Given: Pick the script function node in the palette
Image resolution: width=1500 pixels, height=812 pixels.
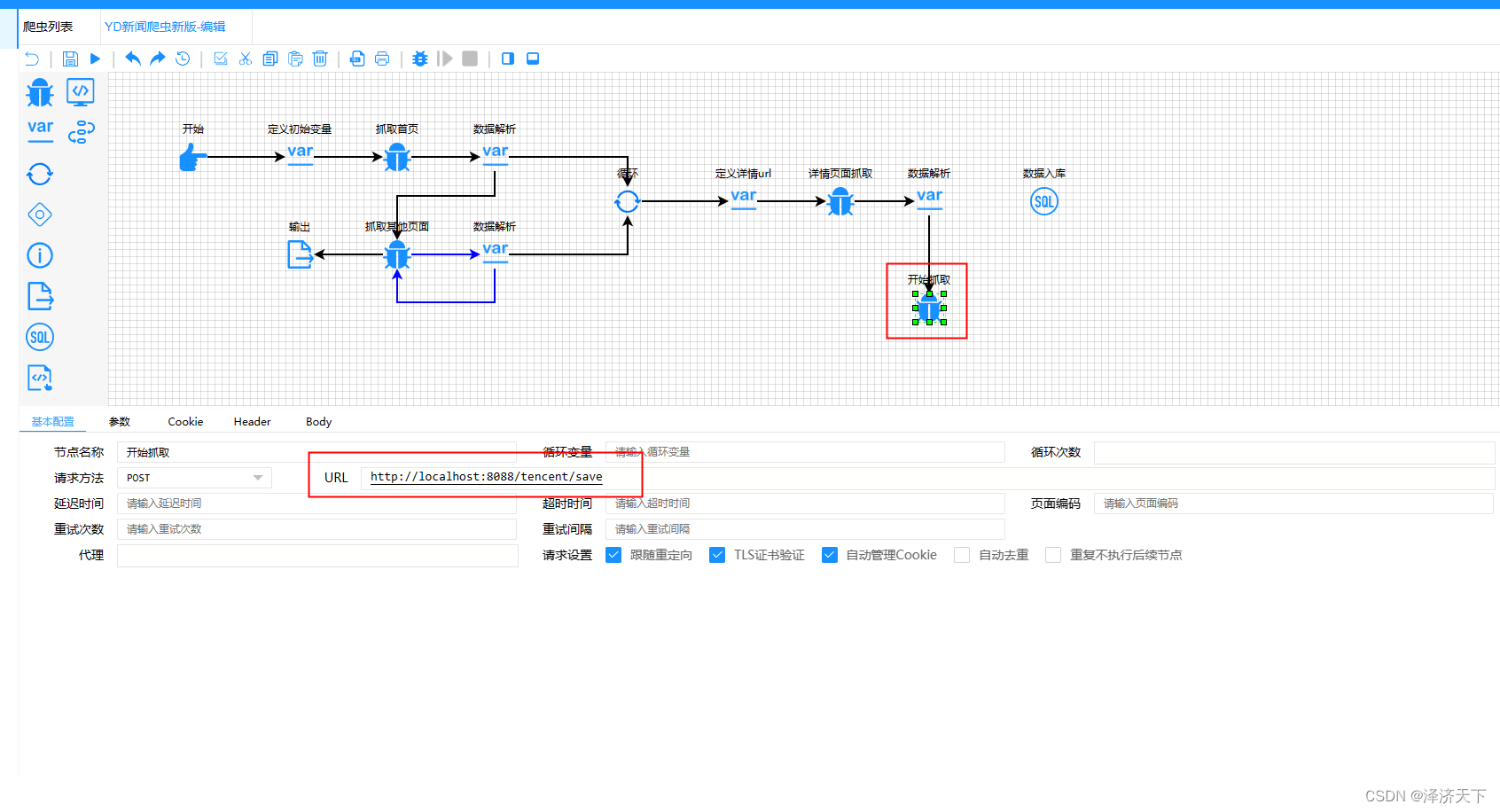Looking at the screenshot, I should 40,378.
